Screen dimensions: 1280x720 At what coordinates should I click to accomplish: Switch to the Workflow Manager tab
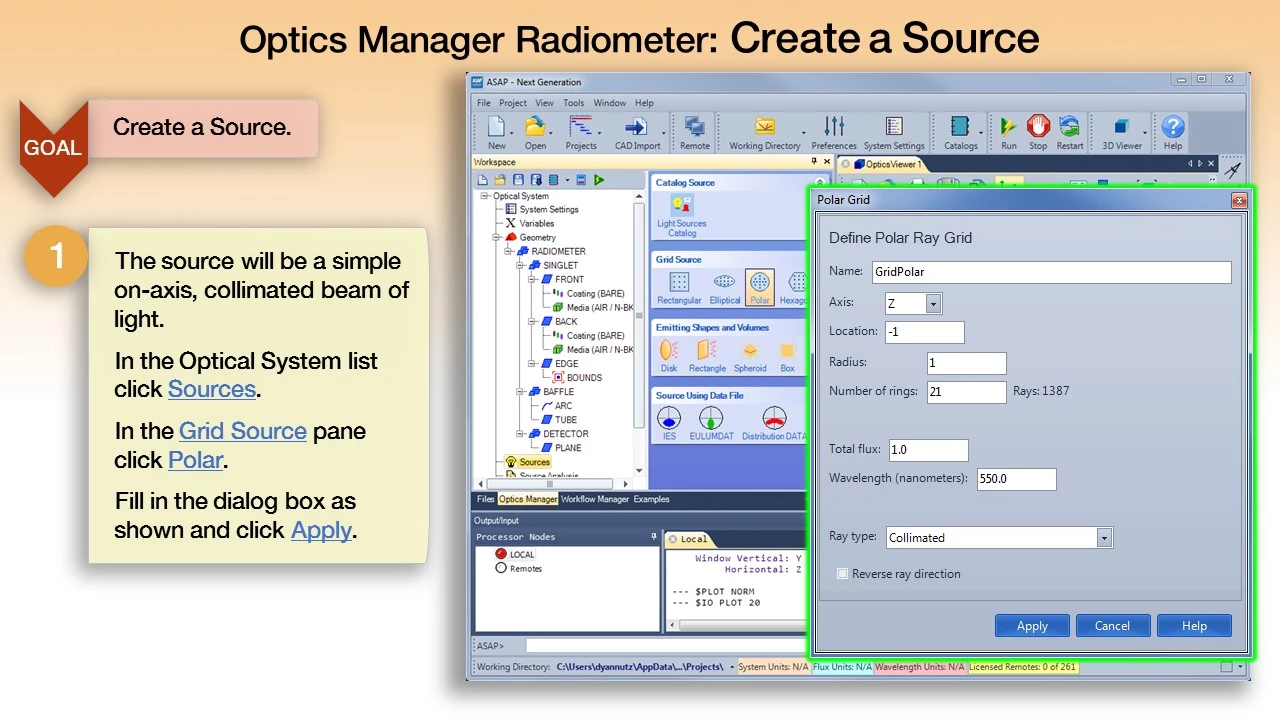point(594,499)
